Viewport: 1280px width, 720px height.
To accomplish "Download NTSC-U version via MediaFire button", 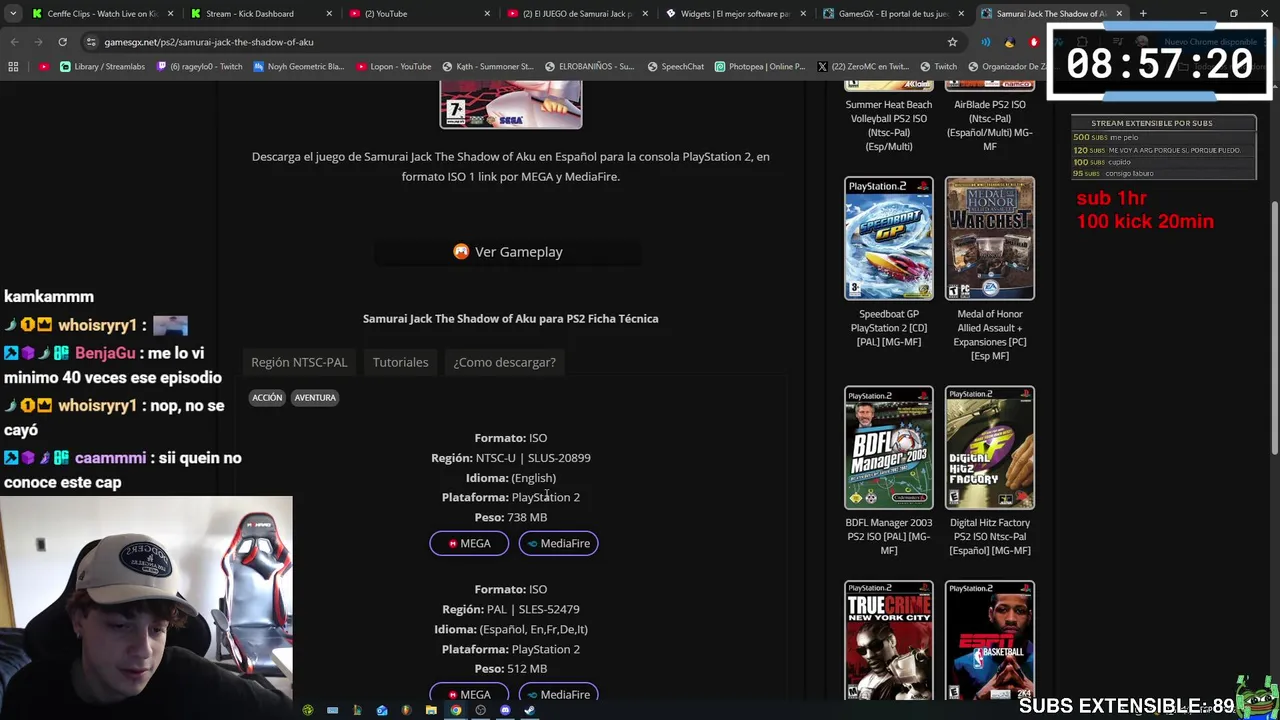I will pyautogui.click(x=558, y=543).
